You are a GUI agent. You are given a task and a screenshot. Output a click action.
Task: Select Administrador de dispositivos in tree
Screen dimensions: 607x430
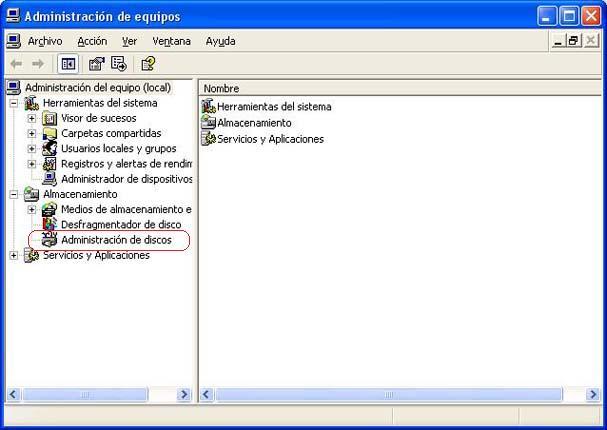point(127,179)
